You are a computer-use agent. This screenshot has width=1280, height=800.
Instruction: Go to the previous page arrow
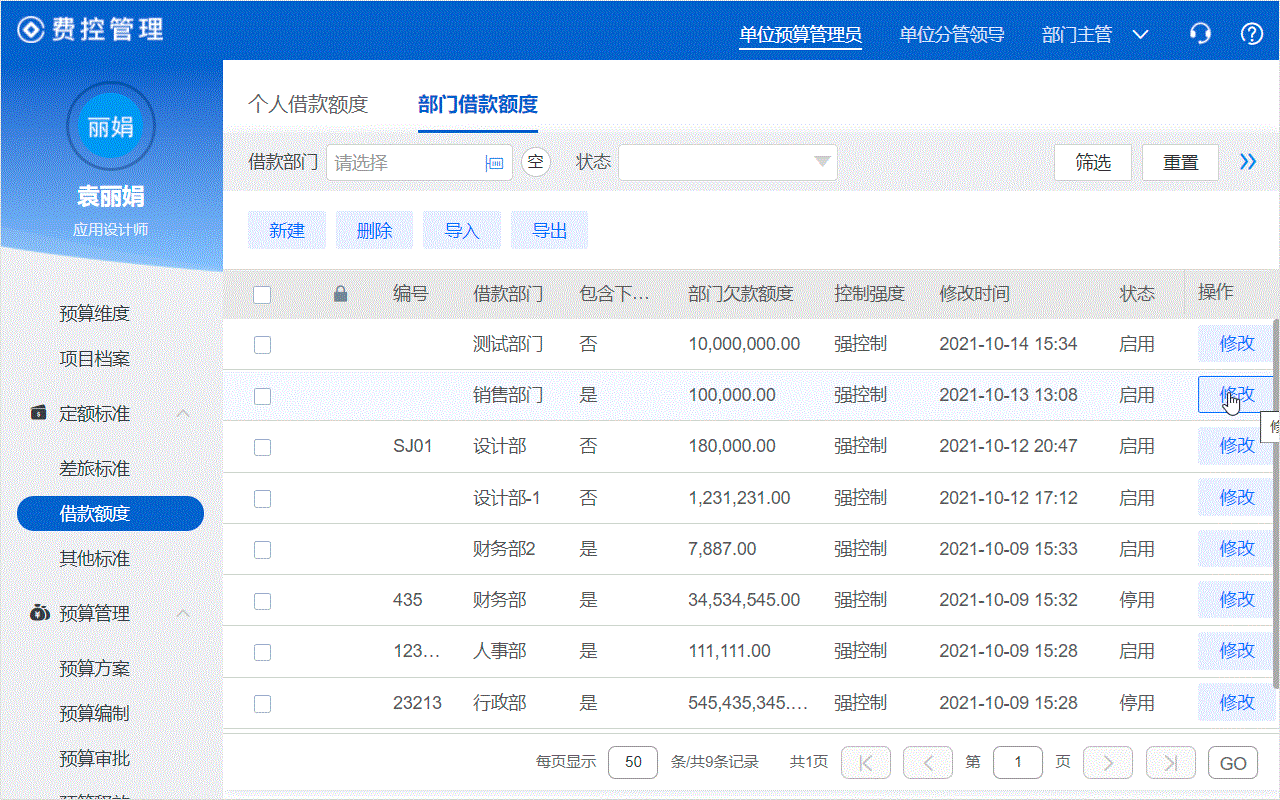point(928,763)
